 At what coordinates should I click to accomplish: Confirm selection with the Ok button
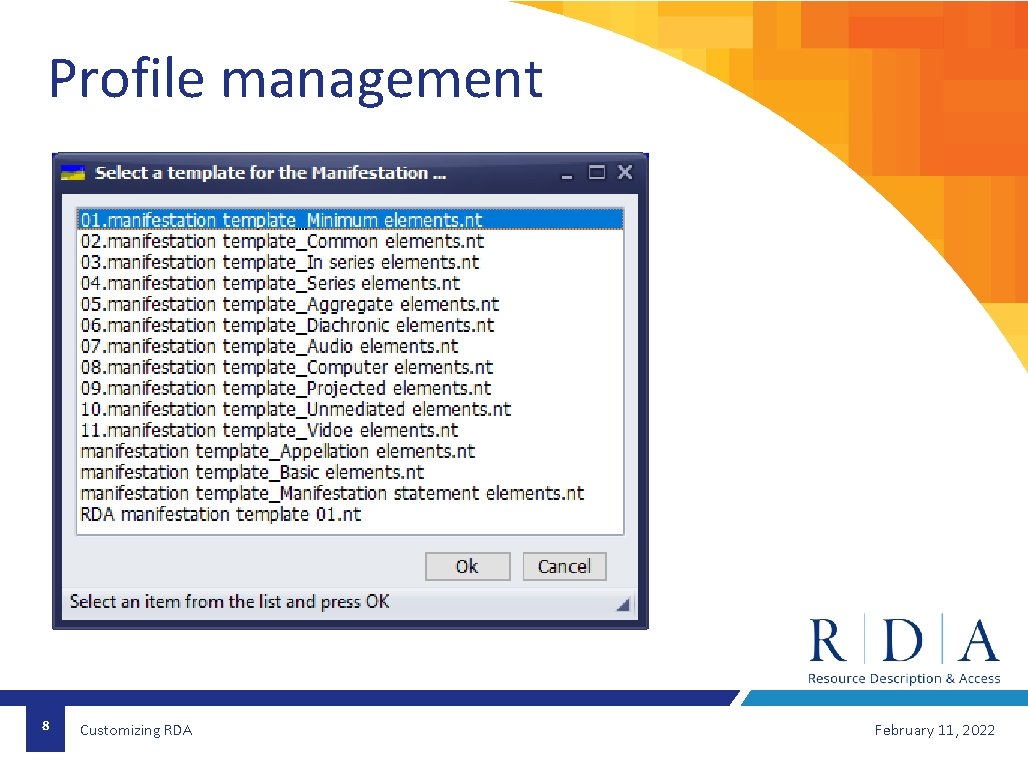(x=467, y=566)
